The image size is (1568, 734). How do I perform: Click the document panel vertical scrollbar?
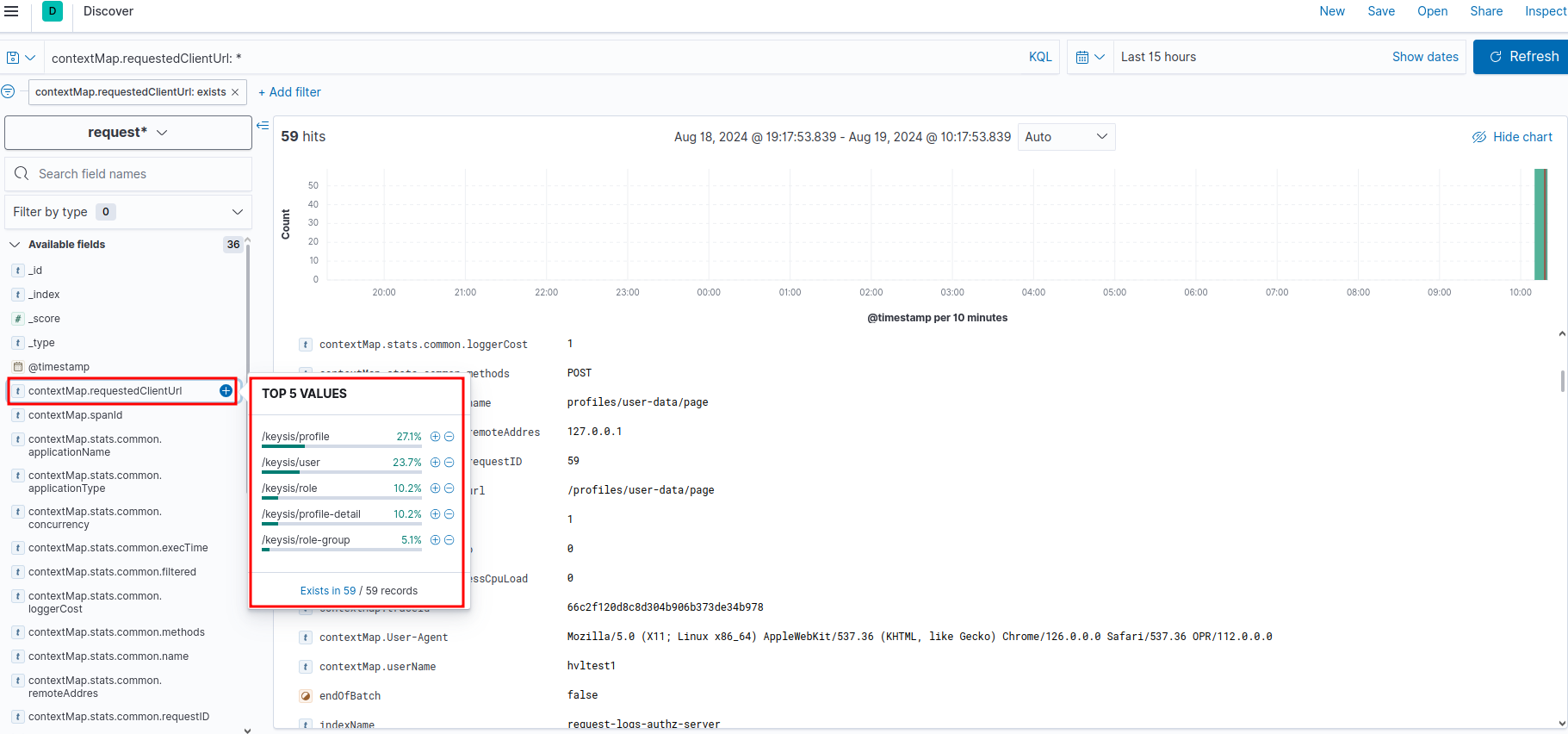point(1562,381)
